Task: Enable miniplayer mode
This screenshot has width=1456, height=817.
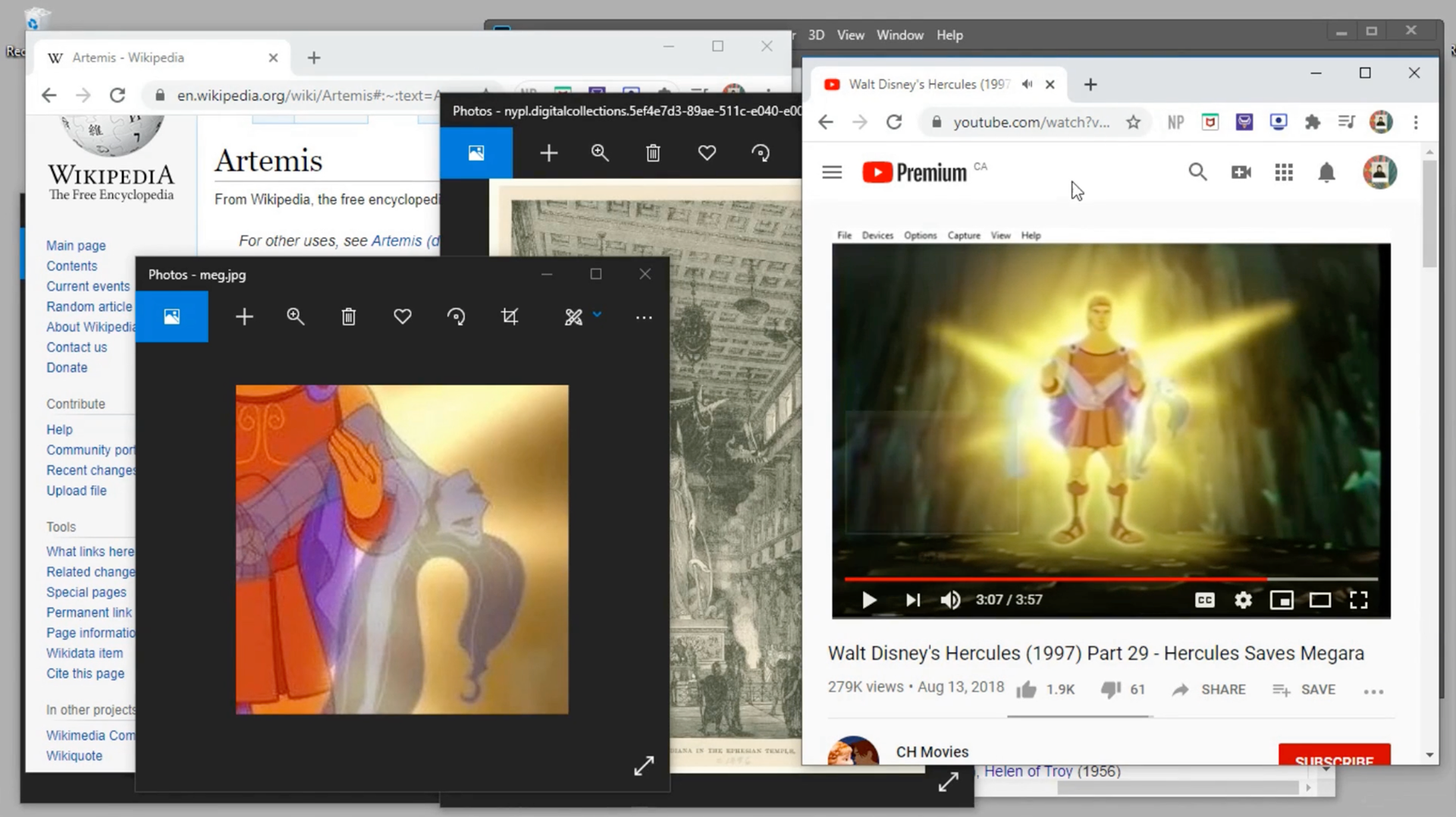Action: tap(1282, 600)
